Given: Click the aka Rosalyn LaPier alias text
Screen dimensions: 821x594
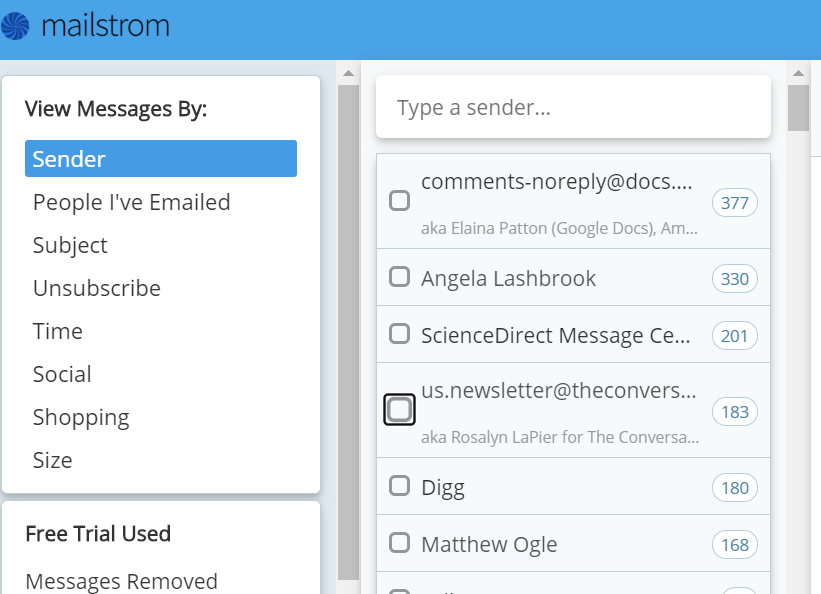Looking at the screenshot, I should 560,437.
